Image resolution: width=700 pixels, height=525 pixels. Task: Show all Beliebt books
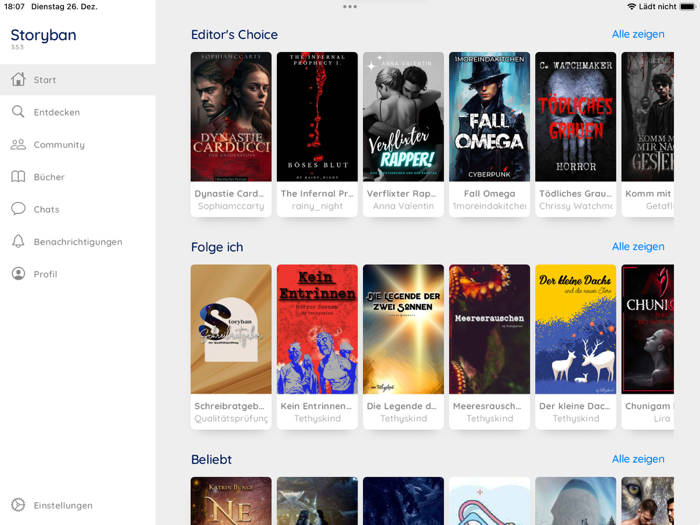638,459
